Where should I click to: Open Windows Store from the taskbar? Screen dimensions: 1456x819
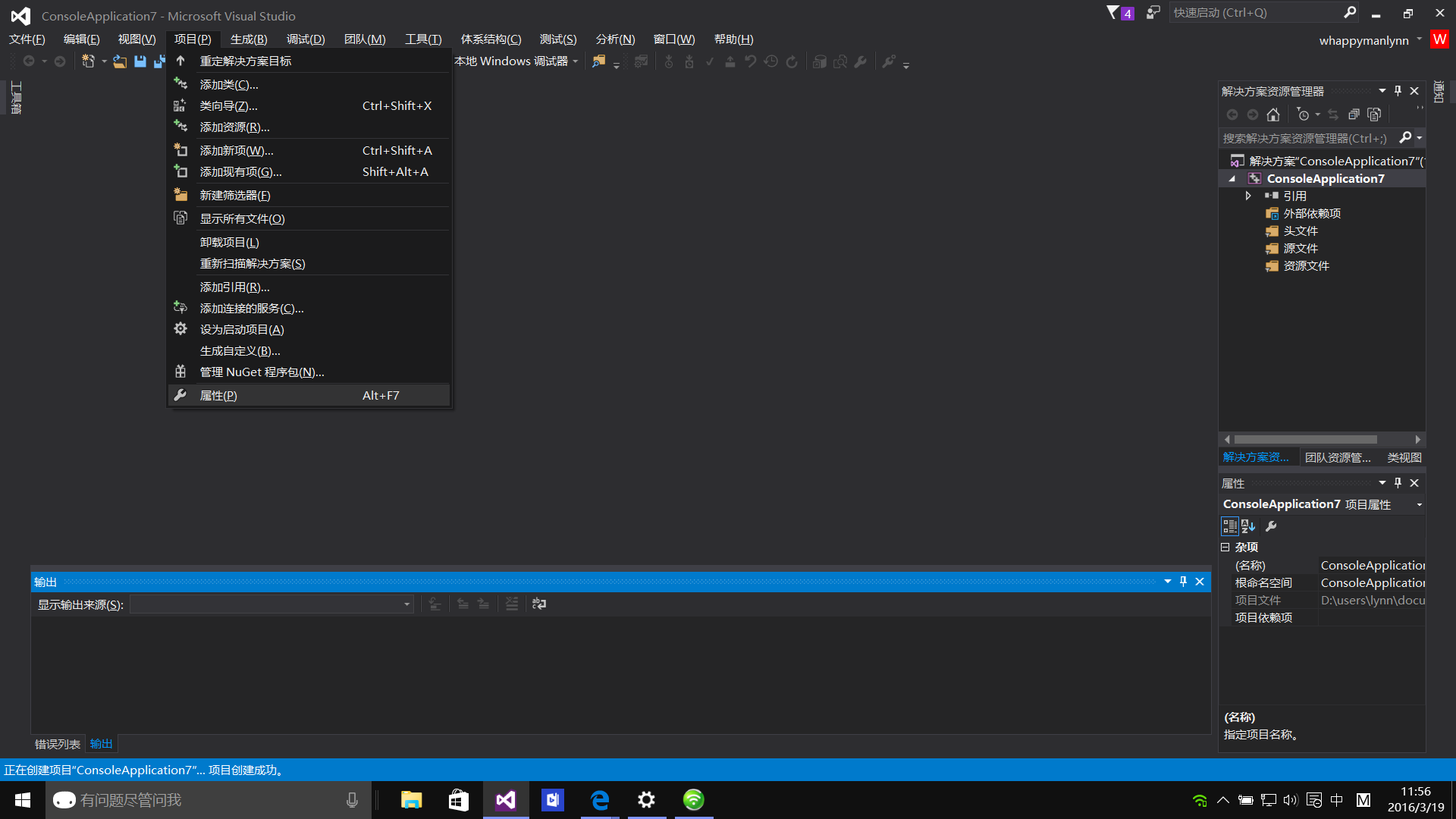click(x=459, y=800)
